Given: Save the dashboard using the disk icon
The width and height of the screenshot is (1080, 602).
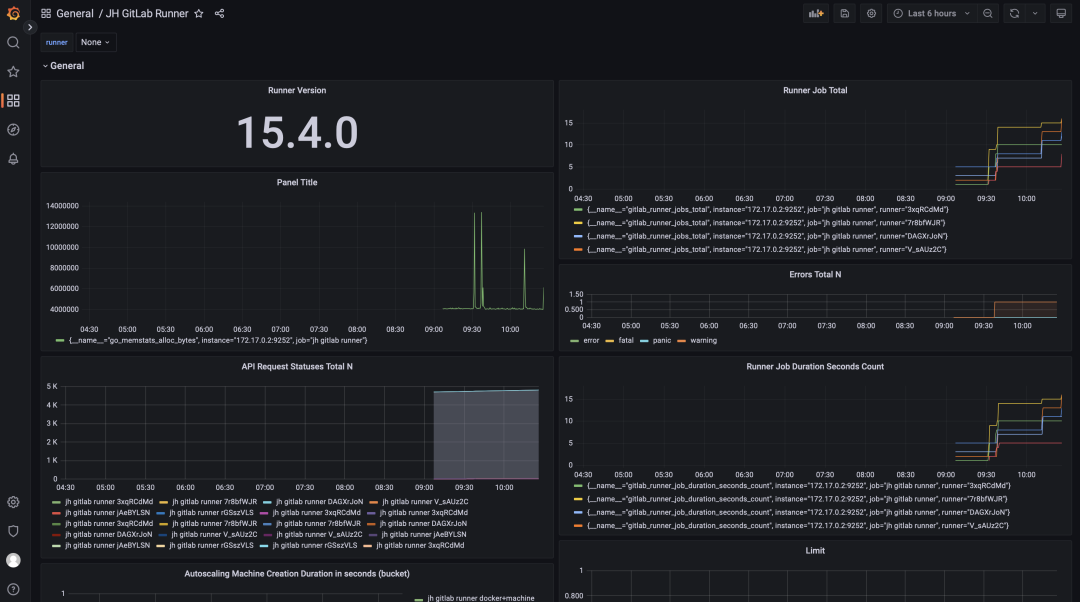Looking at the screenshot, I should [844, 13].
